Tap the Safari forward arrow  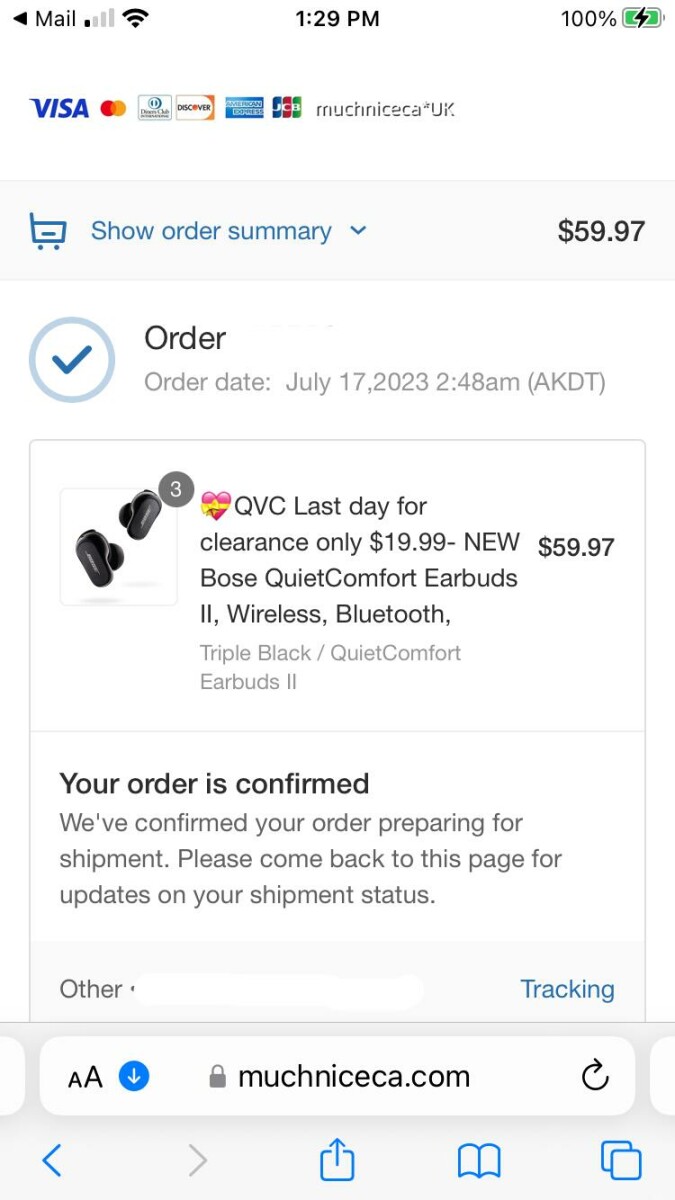(198, 1160)
